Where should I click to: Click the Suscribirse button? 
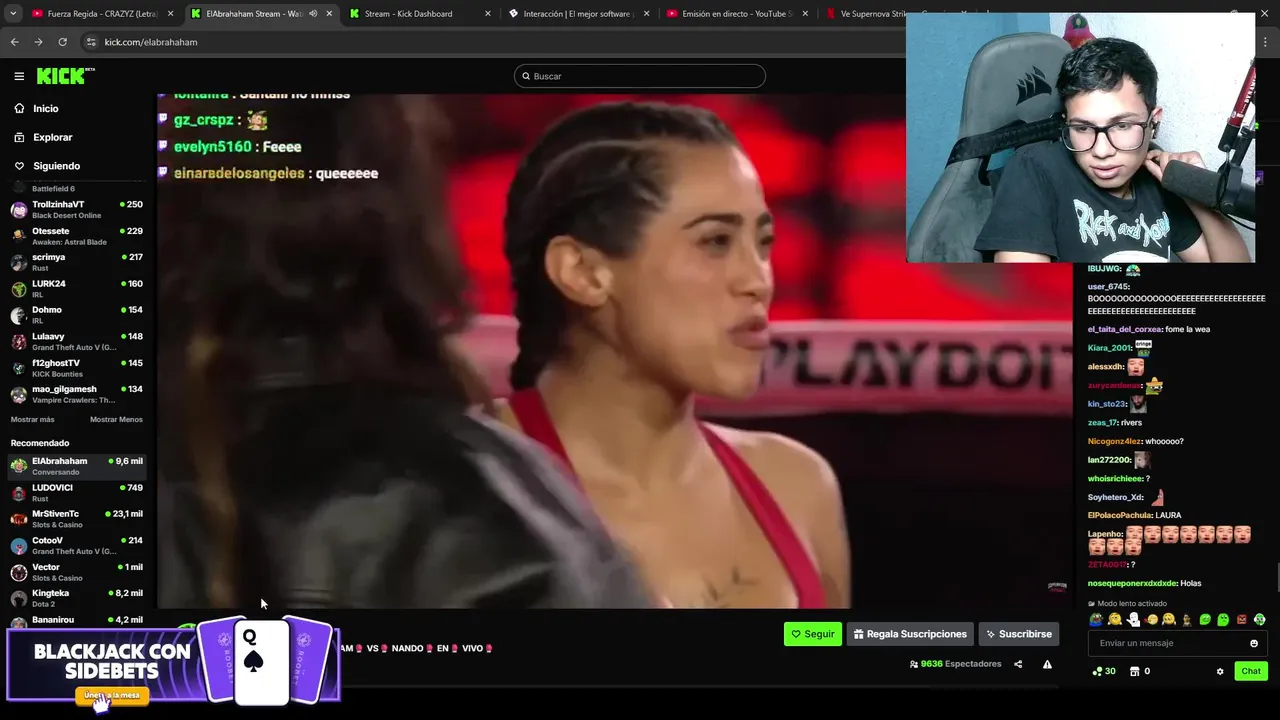[1018, 634]
